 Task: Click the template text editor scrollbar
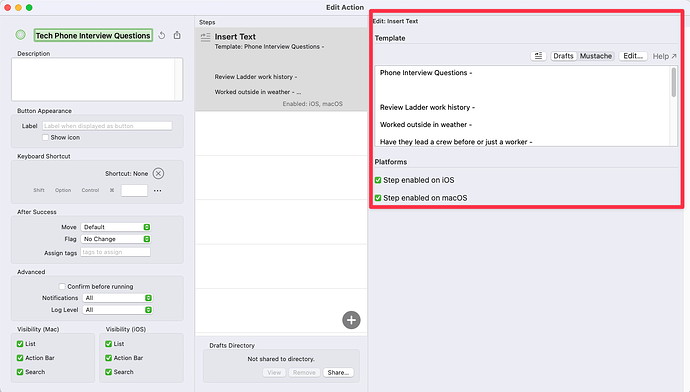click(x=673, y=83)
